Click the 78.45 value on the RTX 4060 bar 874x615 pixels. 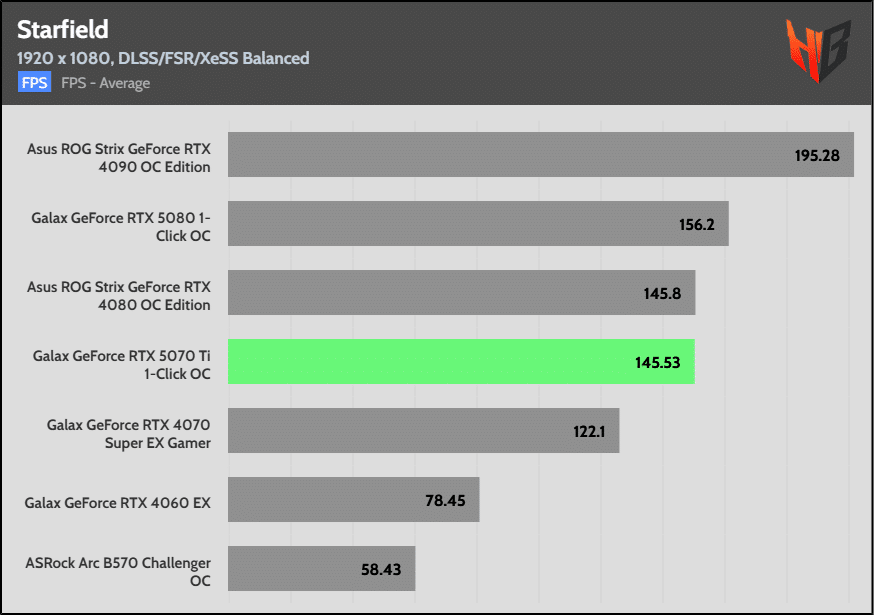click(x=445, y=501)
